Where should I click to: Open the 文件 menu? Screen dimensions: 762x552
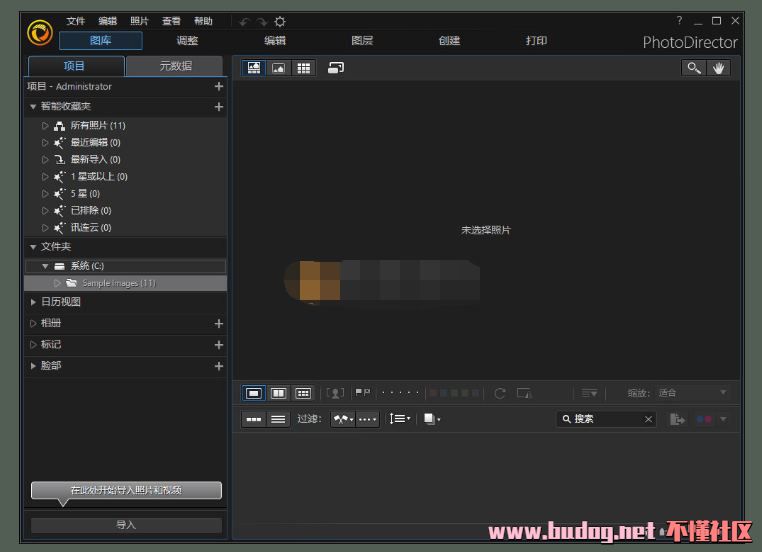[76, 21]
